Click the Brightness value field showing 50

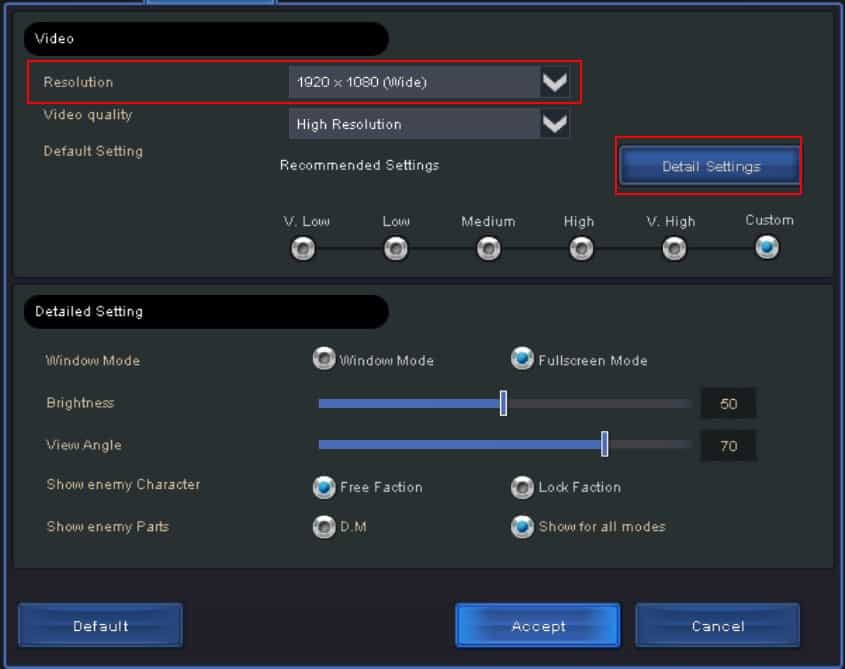coord(728,404)
